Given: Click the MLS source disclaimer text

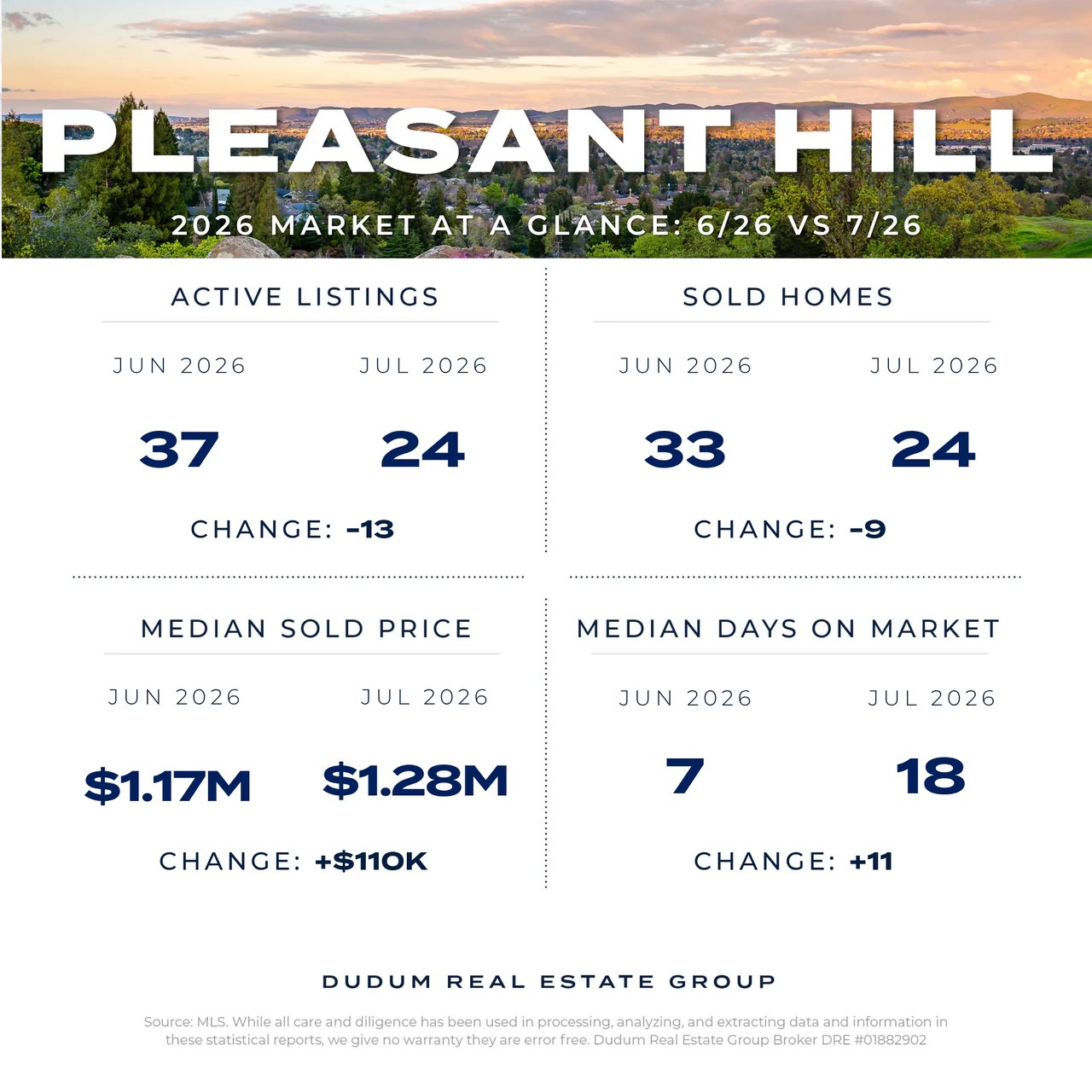Looking at the screenshot, I should tap(546, 1031).
